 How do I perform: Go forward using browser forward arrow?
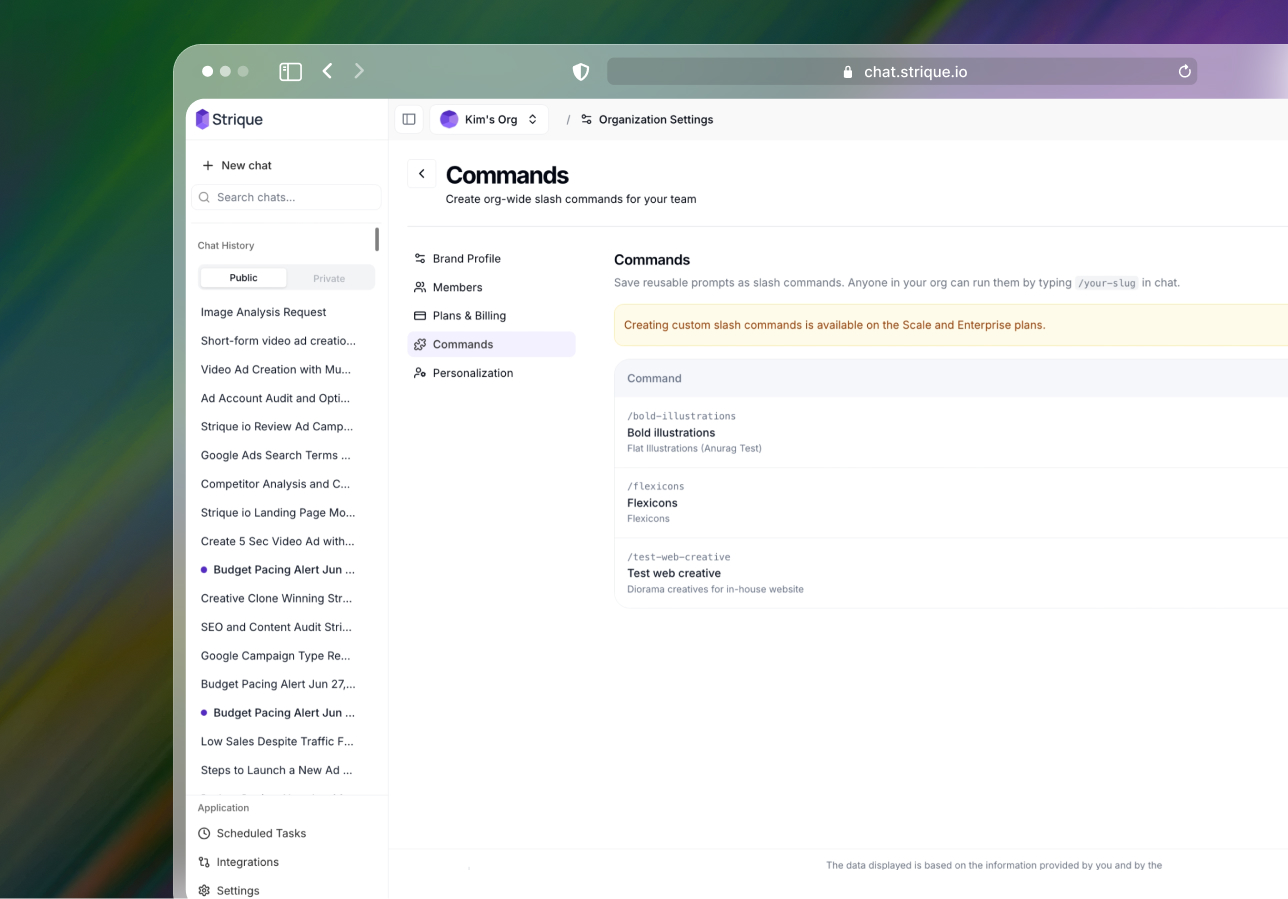pyautogui.click(x=359, y=71)
